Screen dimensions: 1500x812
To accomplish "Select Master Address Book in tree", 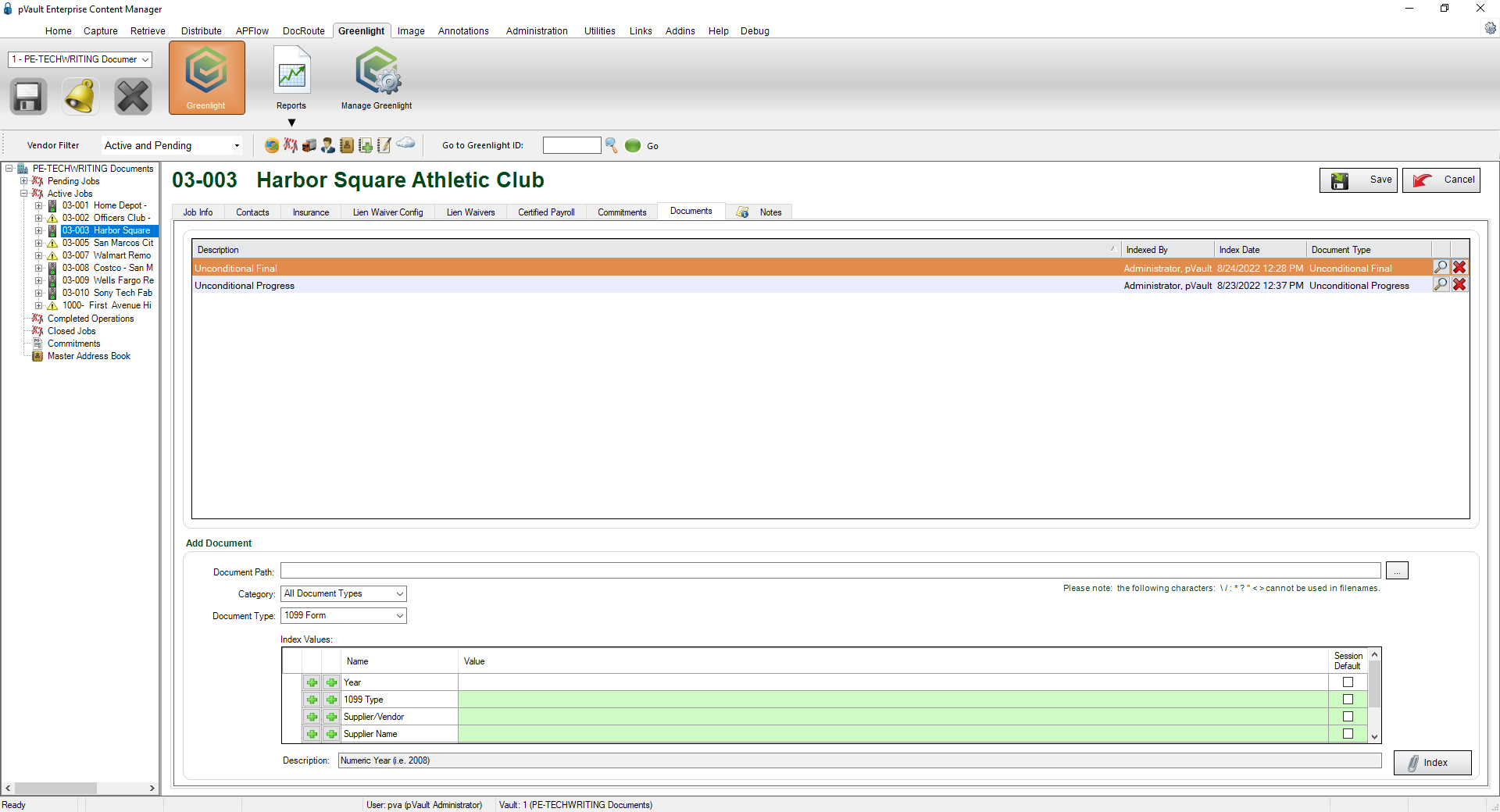I will click(88, 356).
